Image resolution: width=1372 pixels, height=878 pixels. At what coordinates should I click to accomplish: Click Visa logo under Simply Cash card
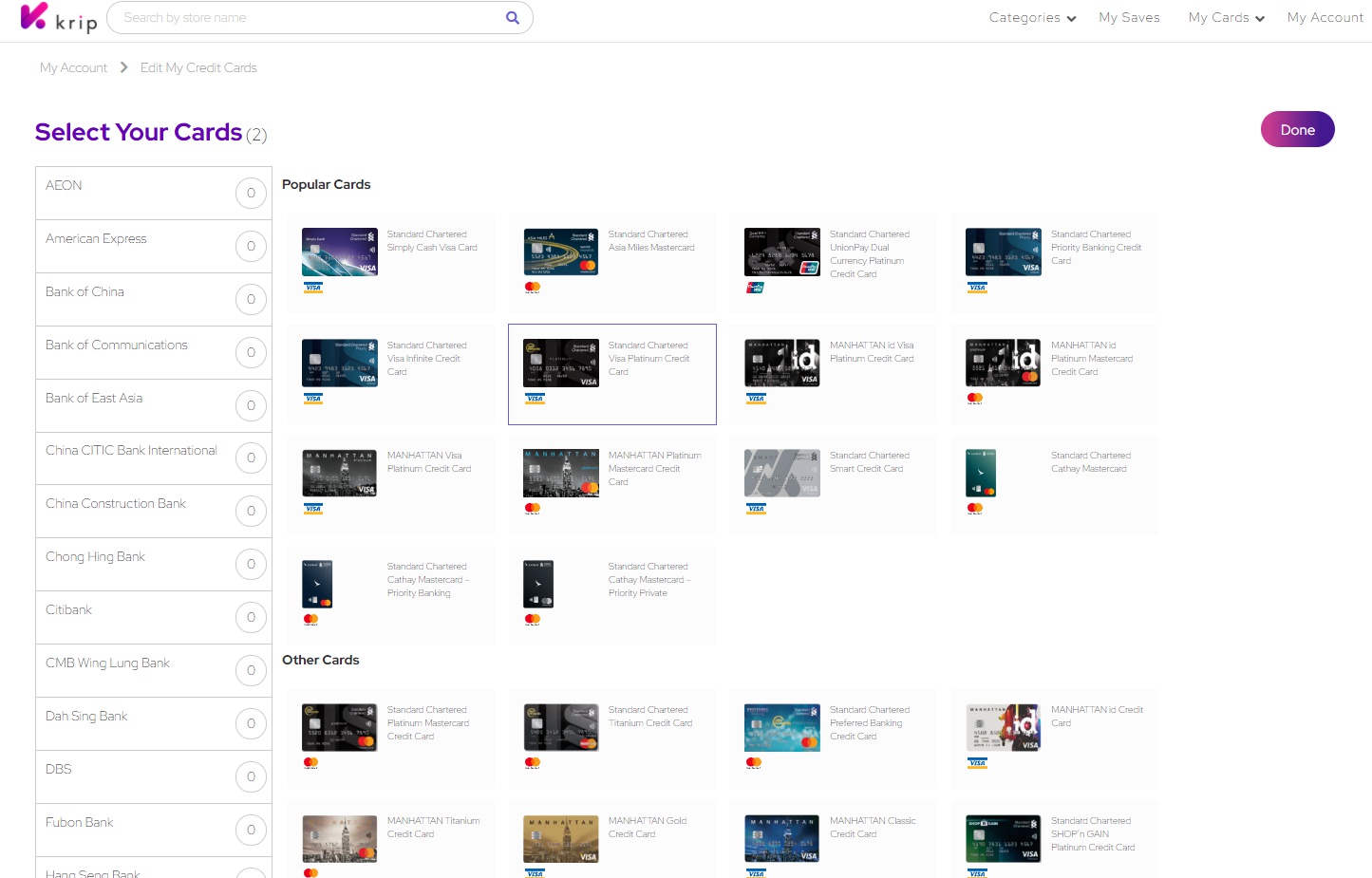coord(312,288)
